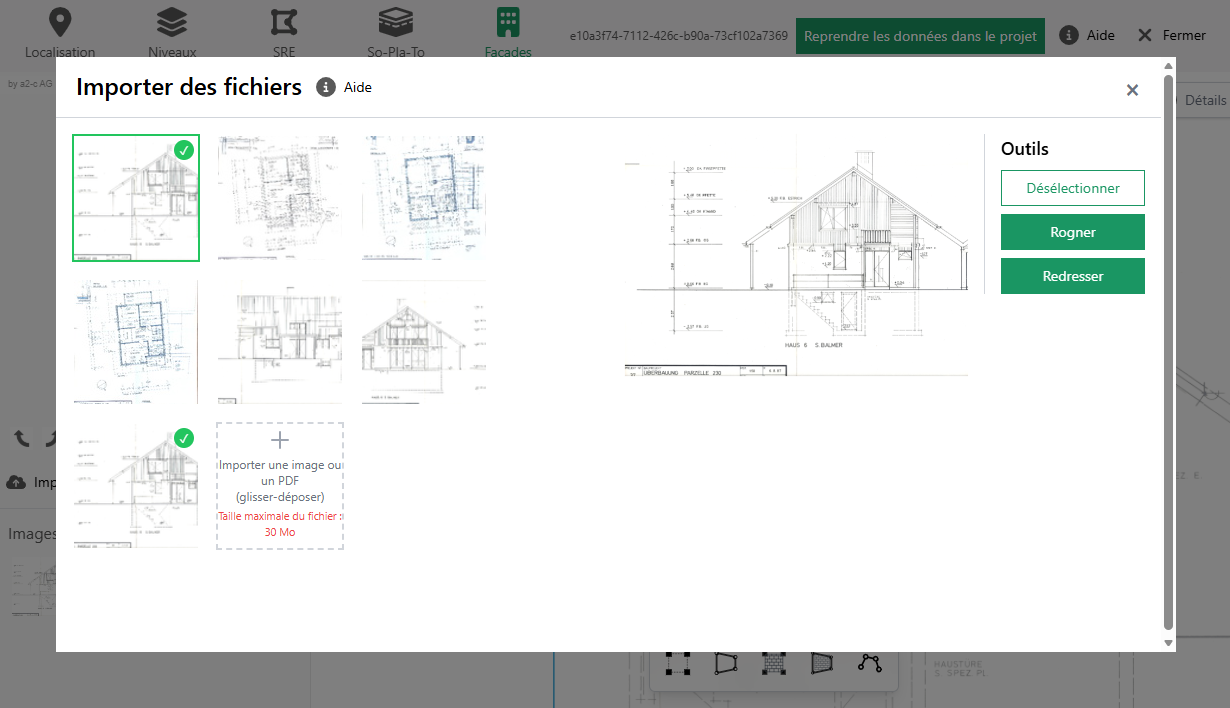
Task: Select the wide house elevation thumbnail in the middle row
Action: click(x=424, y=342)
